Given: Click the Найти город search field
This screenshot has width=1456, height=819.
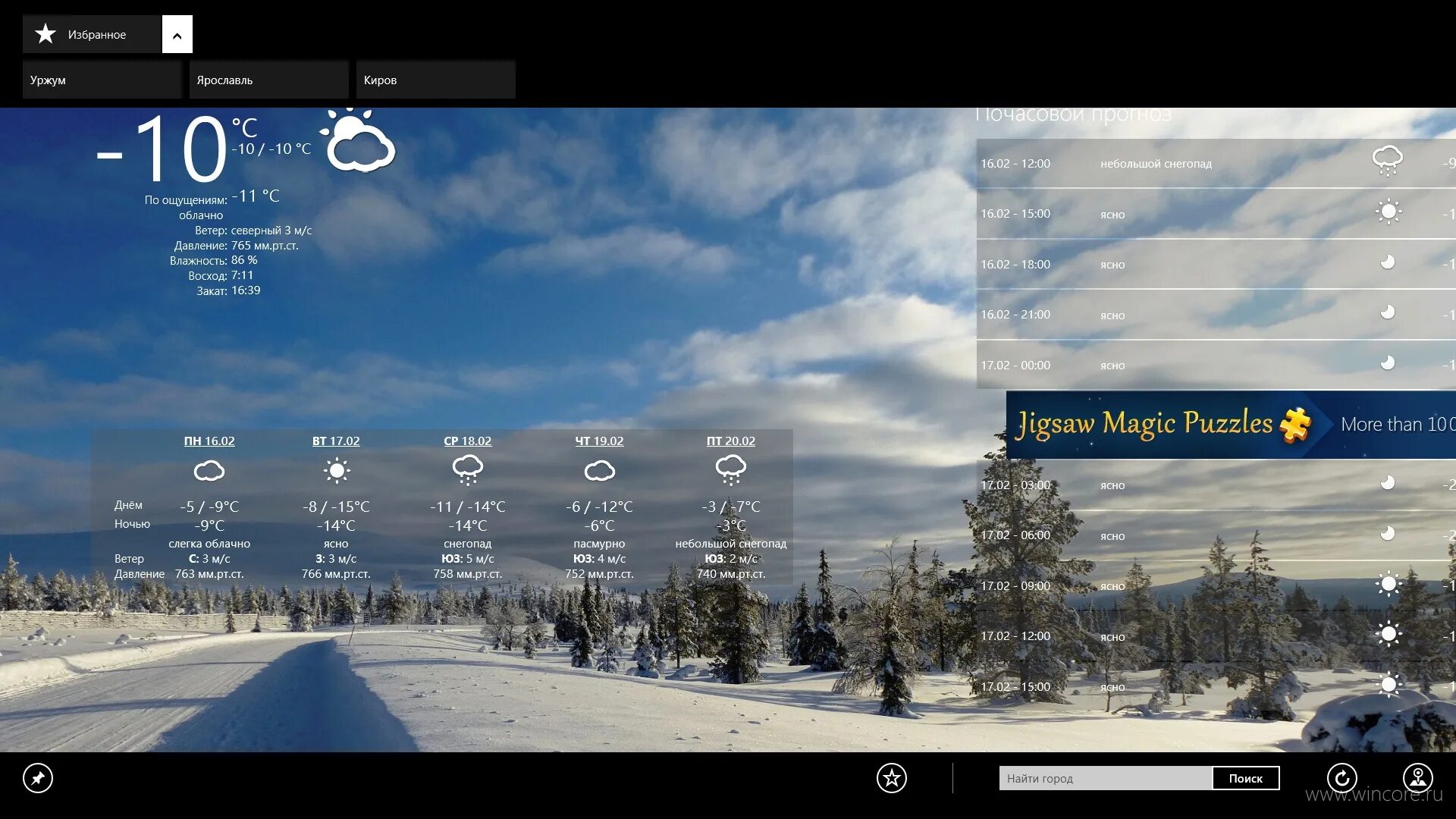Looking at the screenshot, I should point(1104,779).
